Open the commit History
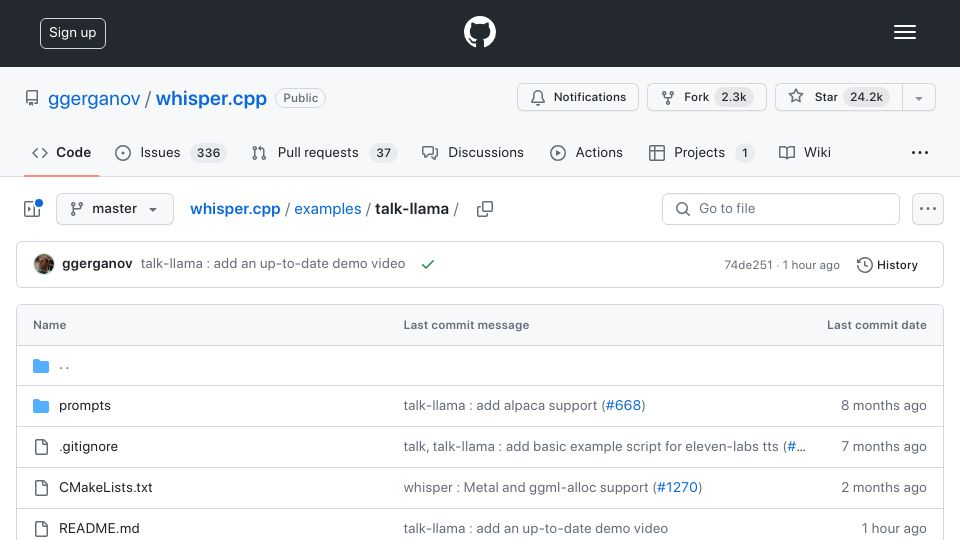960x540 pixels. pyautogui.click(x=888, y=265)
